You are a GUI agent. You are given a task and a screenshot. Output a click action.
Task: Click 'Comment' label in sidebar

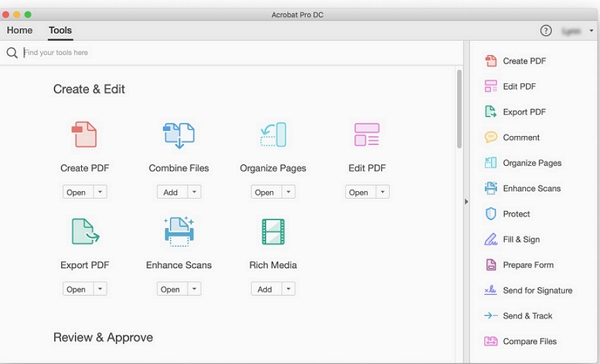pos(521,137)
